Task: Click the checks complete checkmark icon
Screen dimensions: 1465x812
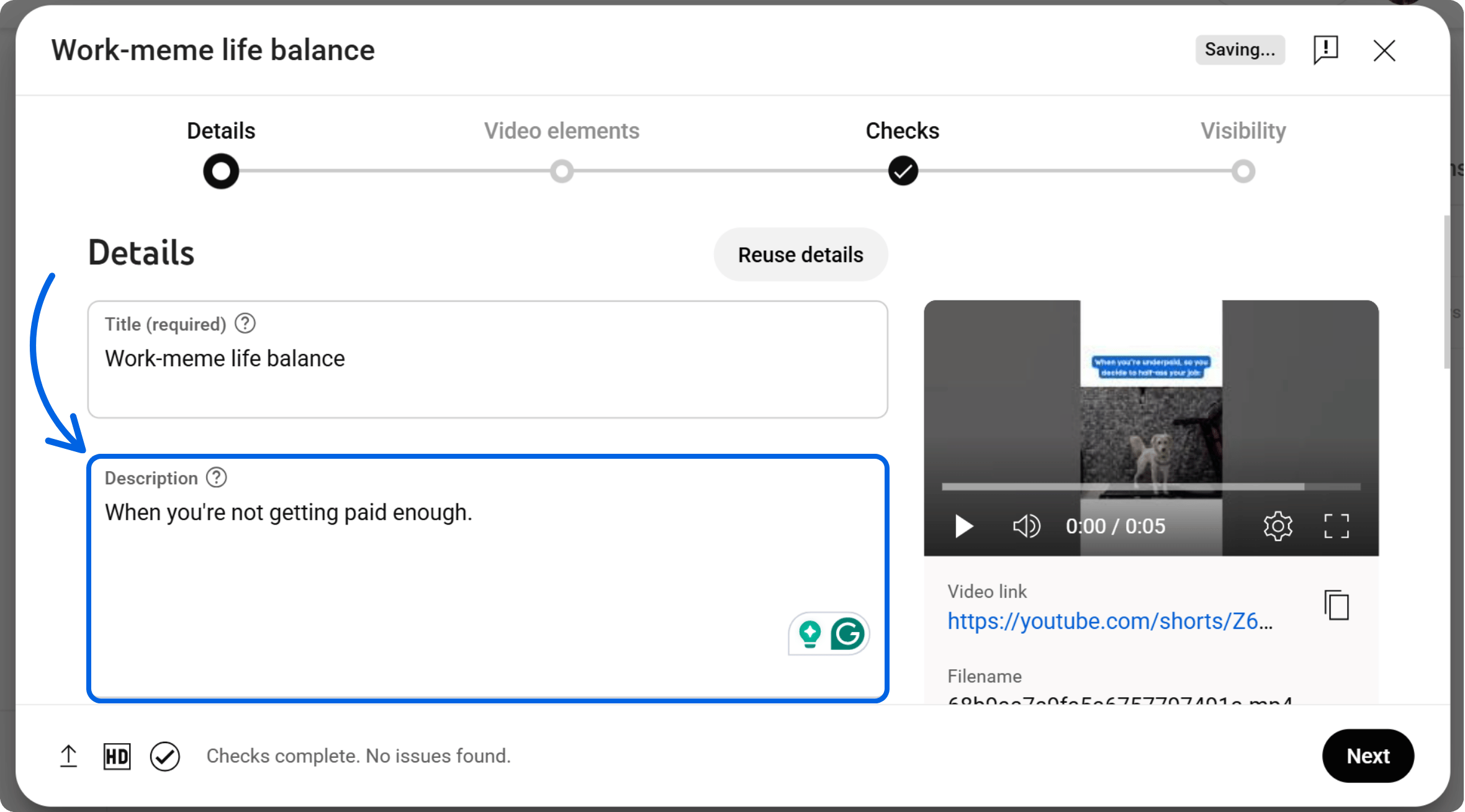Action: [165, 756]
